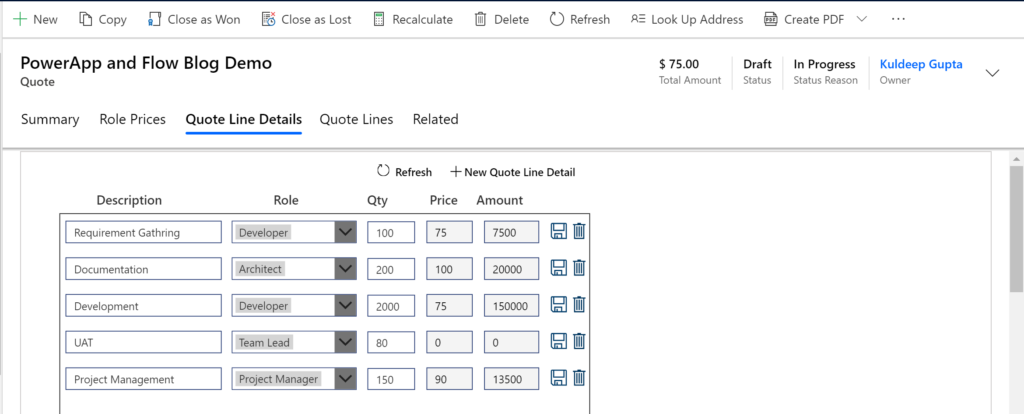The width and height of the screenshot is (1024, 414).
Task: Delete the UAT line via trash icon
Action: click(579, 341)
